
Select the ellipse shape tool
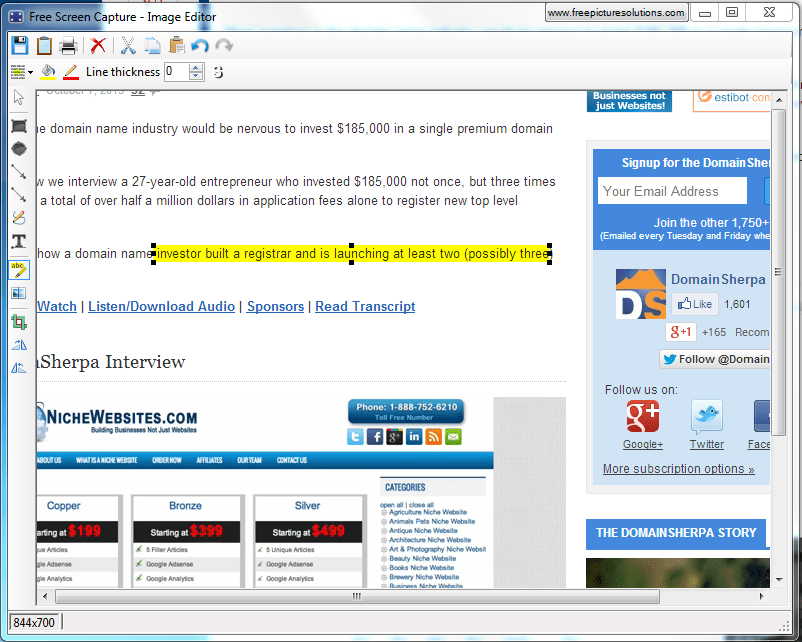pyautogui.click(x=19, y=149)
